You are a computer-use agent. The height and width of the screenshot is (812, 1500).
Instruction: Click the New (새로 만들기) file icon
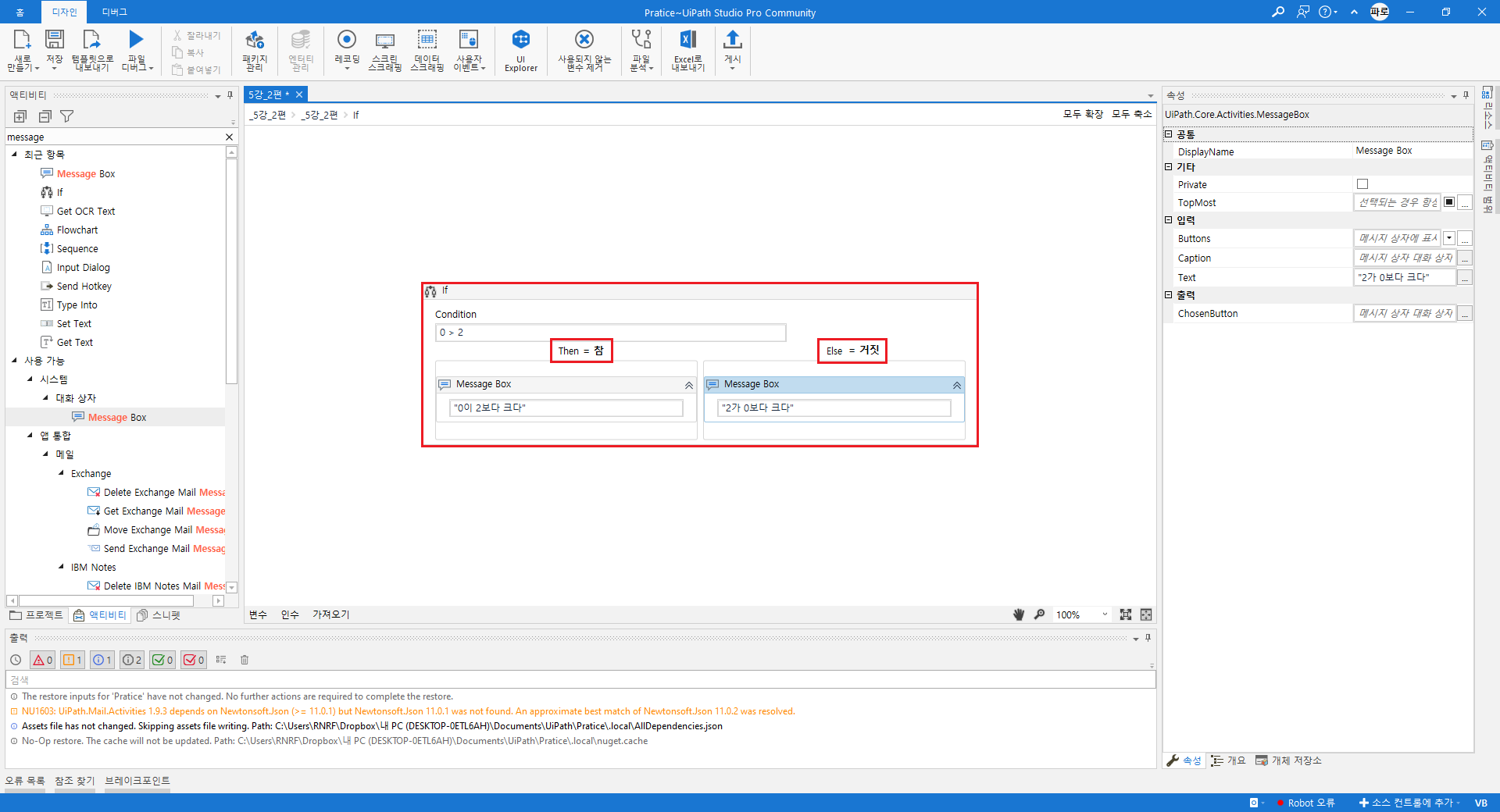(x=22, y=40)
